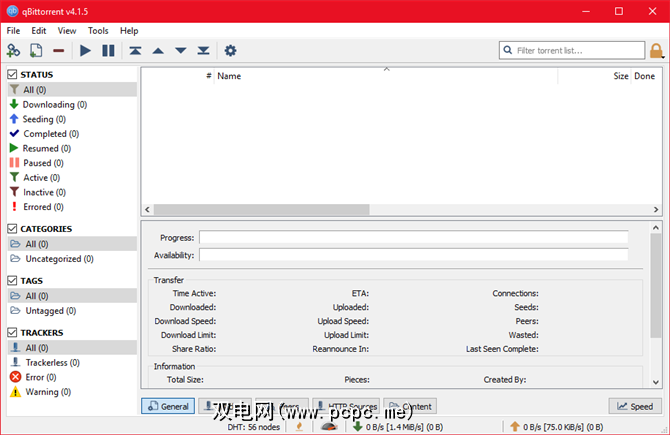The width and height of the screenshot is (670, 435).
Task: Select All (0) under Trackers
Action: pos(72,348)
